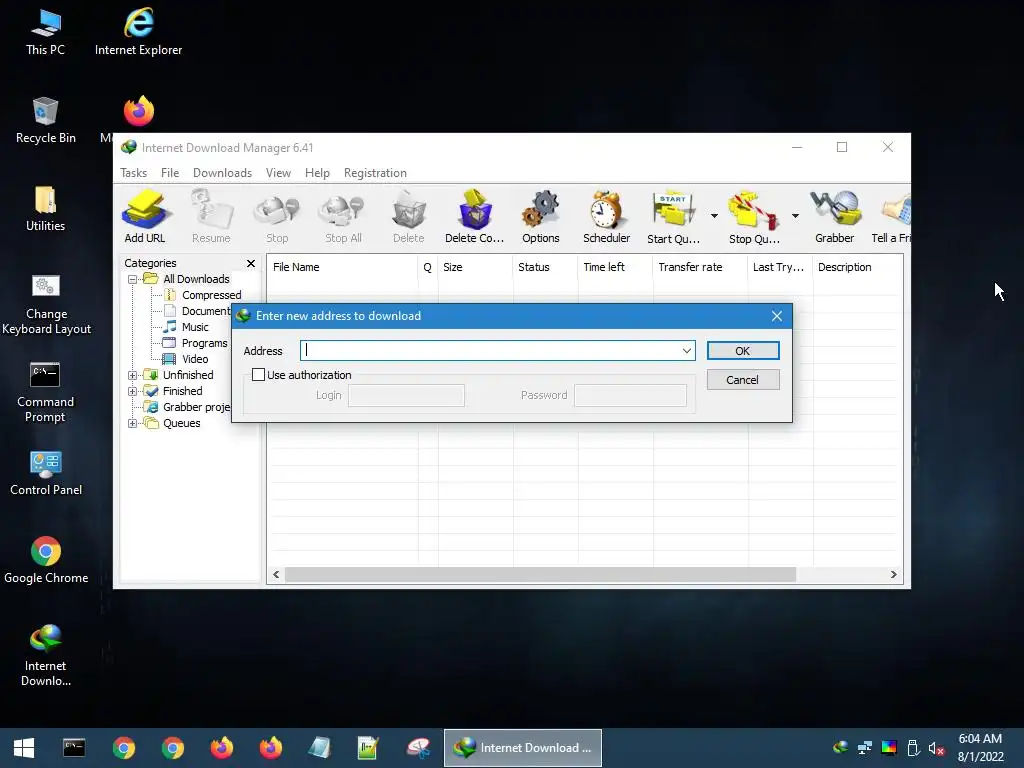Select the Recycle Bin desktop icon
Image resolution: width=1024 pixels, height=768 pixels.
[x=46, y=120]
